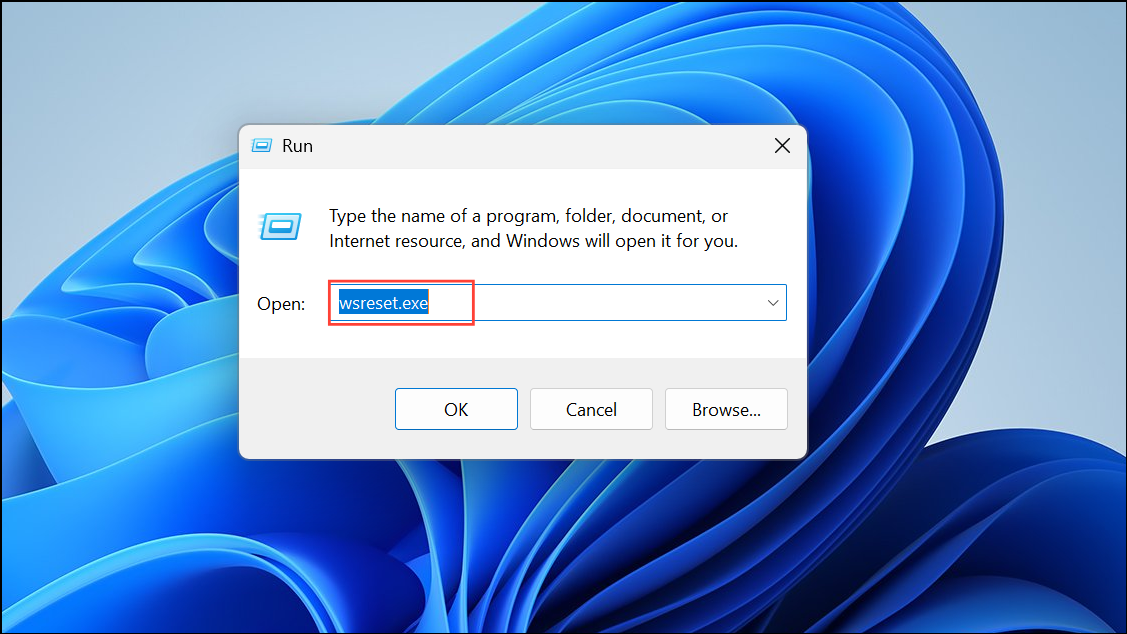Click the 'Type the name of a program' description text
The height and width of the screenshot is (634, 1127).
click(x=533, y=228)
